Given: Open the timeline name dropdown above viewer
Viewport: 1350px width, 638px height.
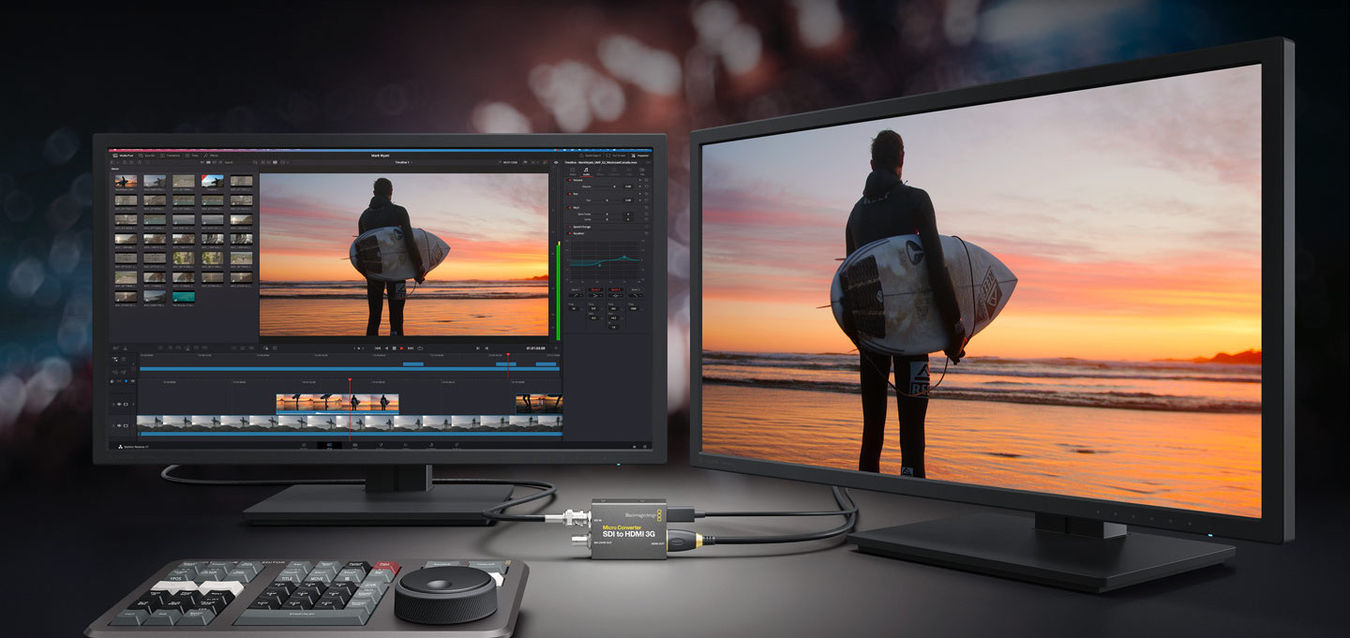Looking at the screenshot, I should (x=402, y=162).
